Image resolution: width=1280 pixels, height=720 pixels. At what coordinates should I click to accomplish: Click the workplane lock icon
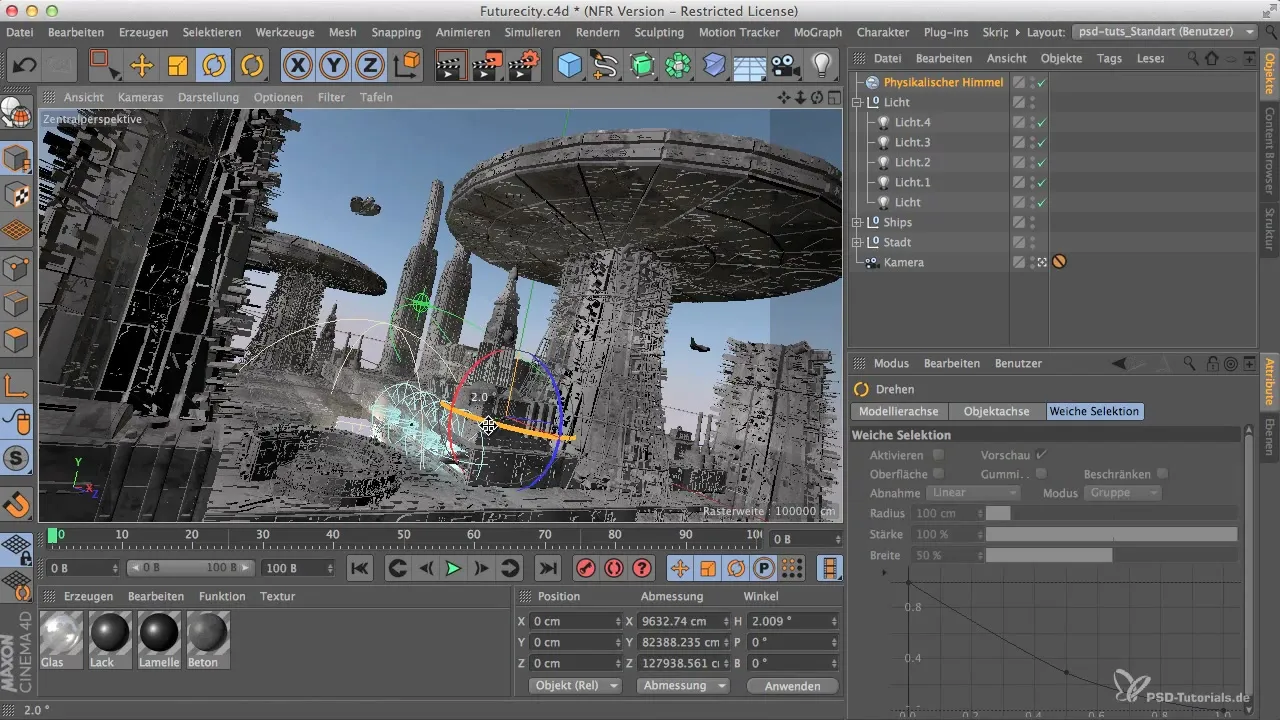click(18, 548)
